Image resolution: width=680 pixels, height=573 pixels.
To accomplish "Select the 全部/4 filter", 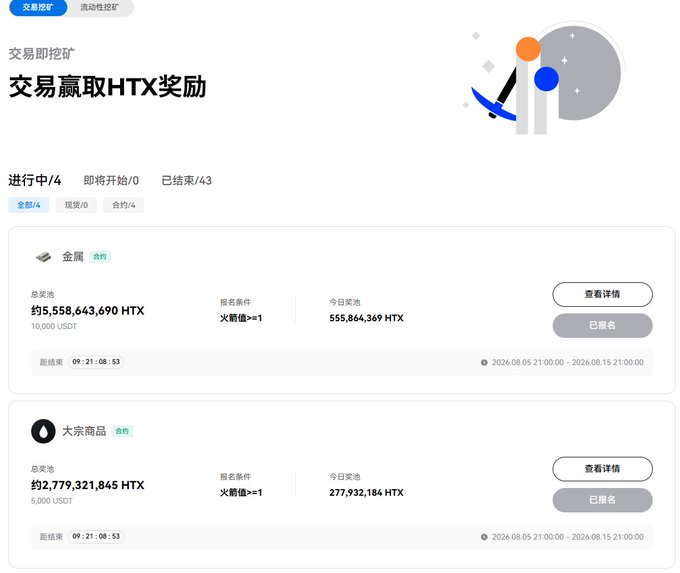I will [x=29, y=205].
